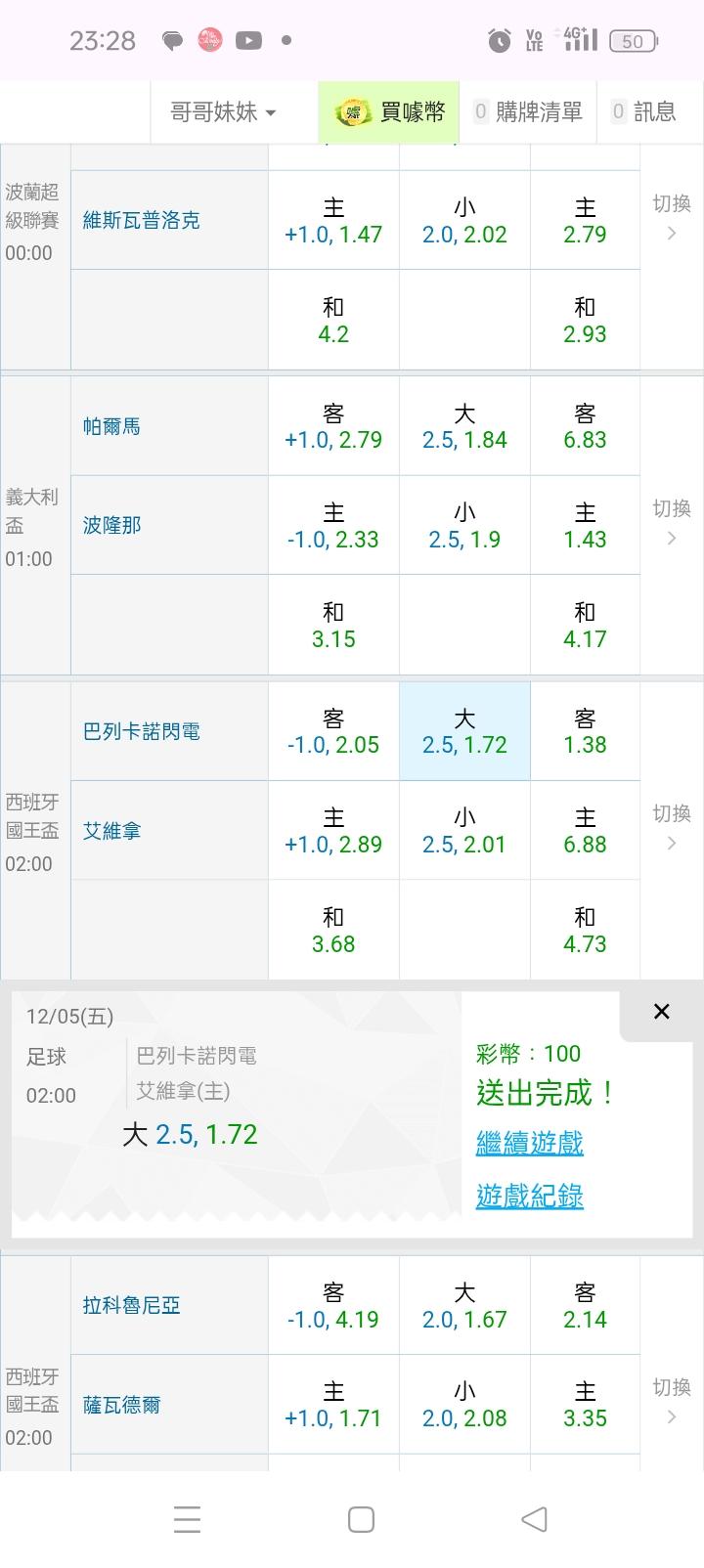This screenshot has height=1568, width=704.
Task: Open the 購牌清單 tab
Action: point(528,112)
